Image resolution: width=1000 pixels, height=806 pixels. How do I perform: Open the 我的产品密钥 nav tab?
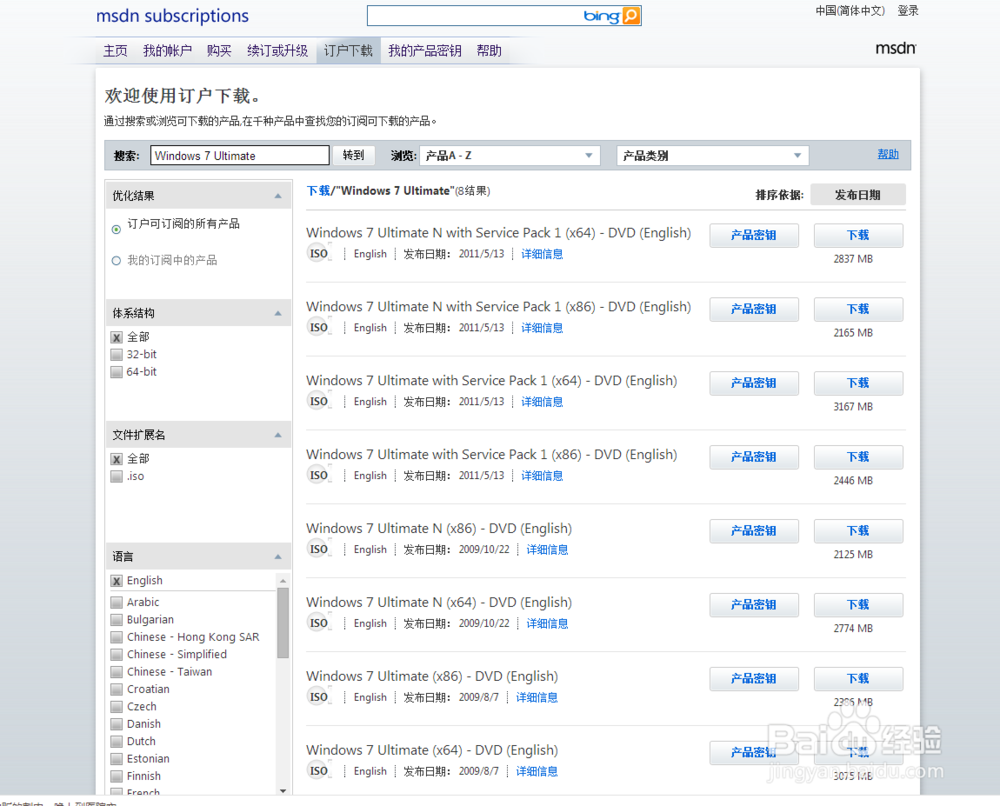(x=425, y=50)
